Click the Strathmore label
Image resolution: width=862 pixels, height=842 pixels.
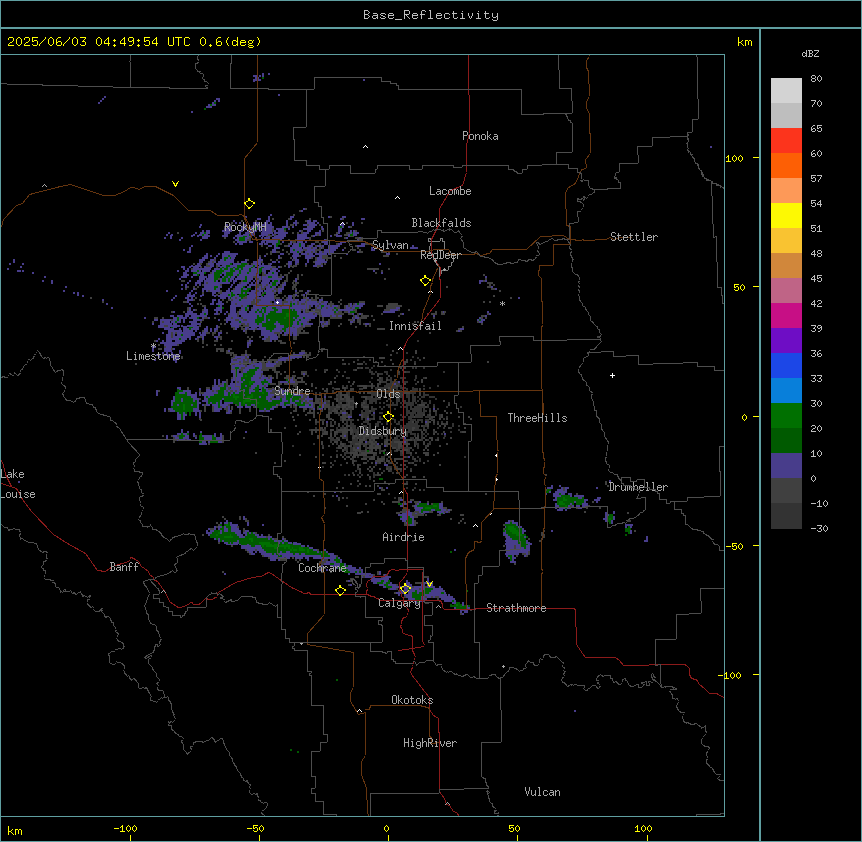pyautogui.click(x=516, y=608)
